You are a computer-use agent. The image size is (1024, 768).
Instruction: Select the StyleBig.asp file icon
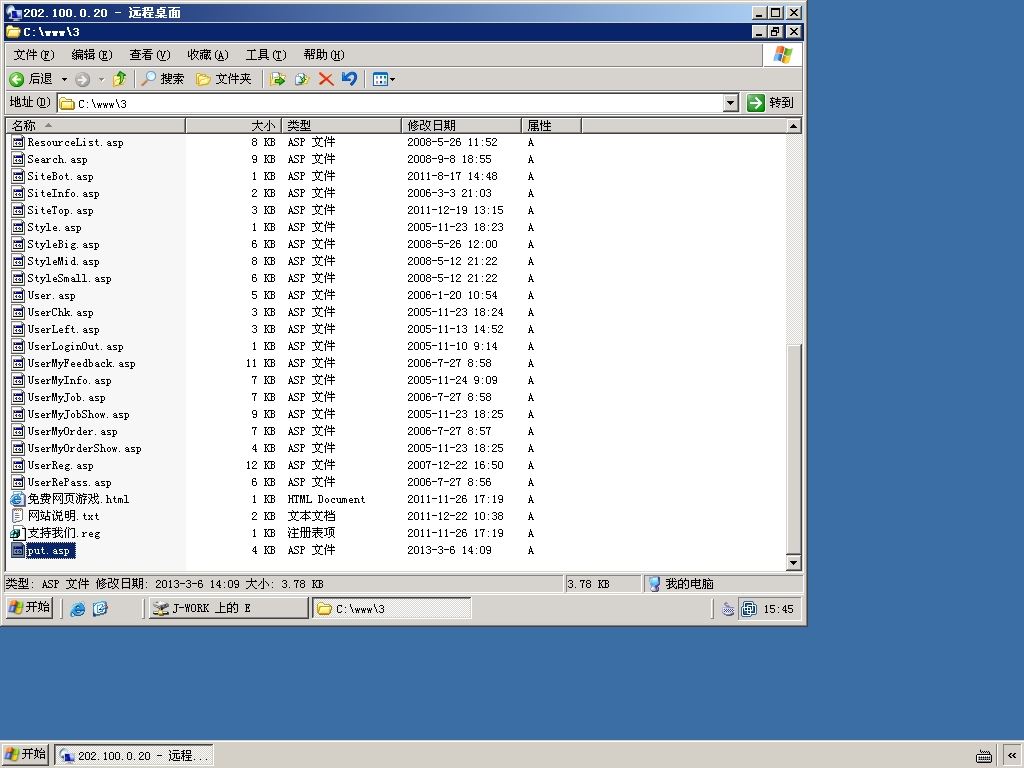click(x=18, y=244)
